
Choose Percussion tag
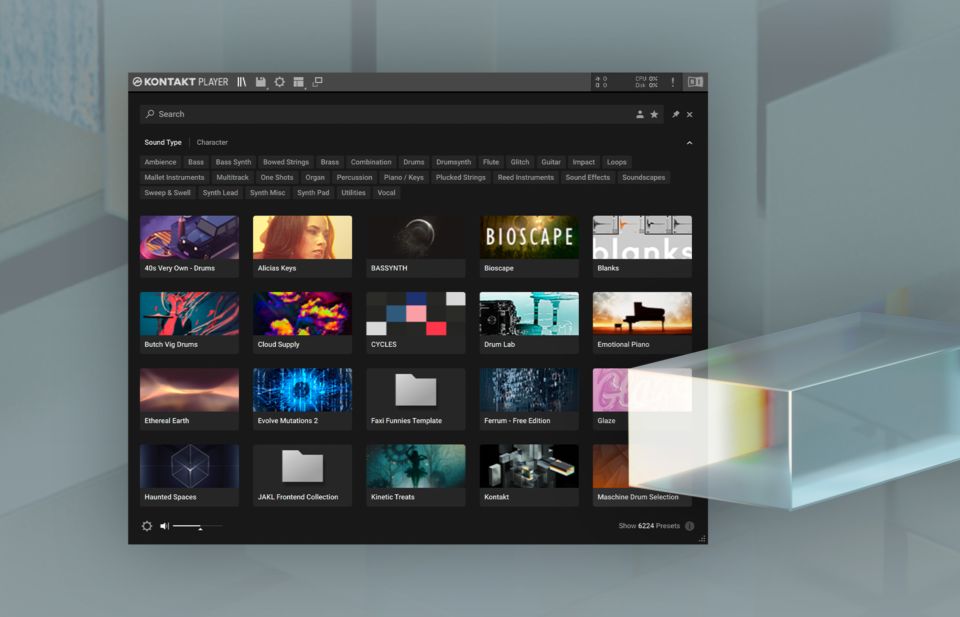[x=354, y=178]
